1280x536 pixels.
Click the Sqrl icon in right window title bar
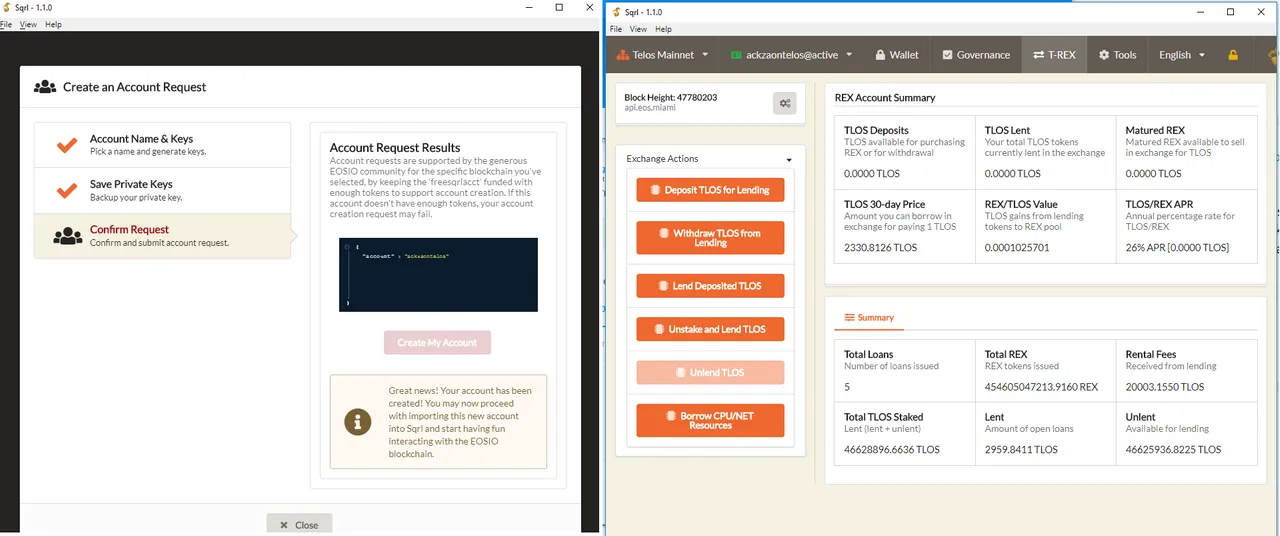tap(617, 12)
